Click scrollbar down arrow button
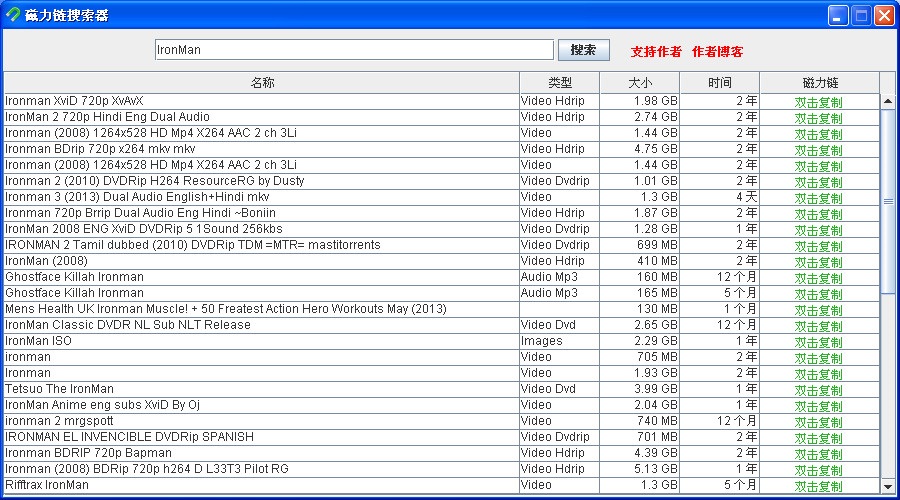This screenshot has width=900, height=500. [887, 486]
